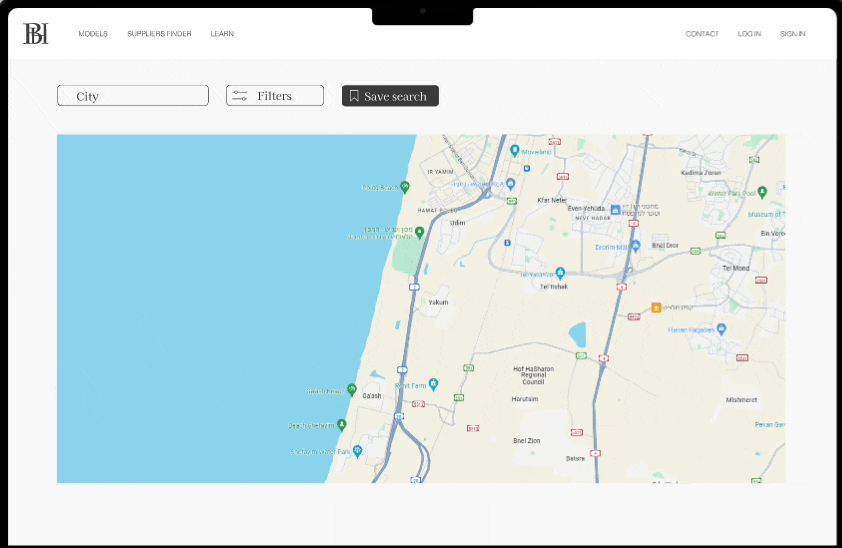
Task: Click the Kadima Zoran map label
Action: [701, 173]
